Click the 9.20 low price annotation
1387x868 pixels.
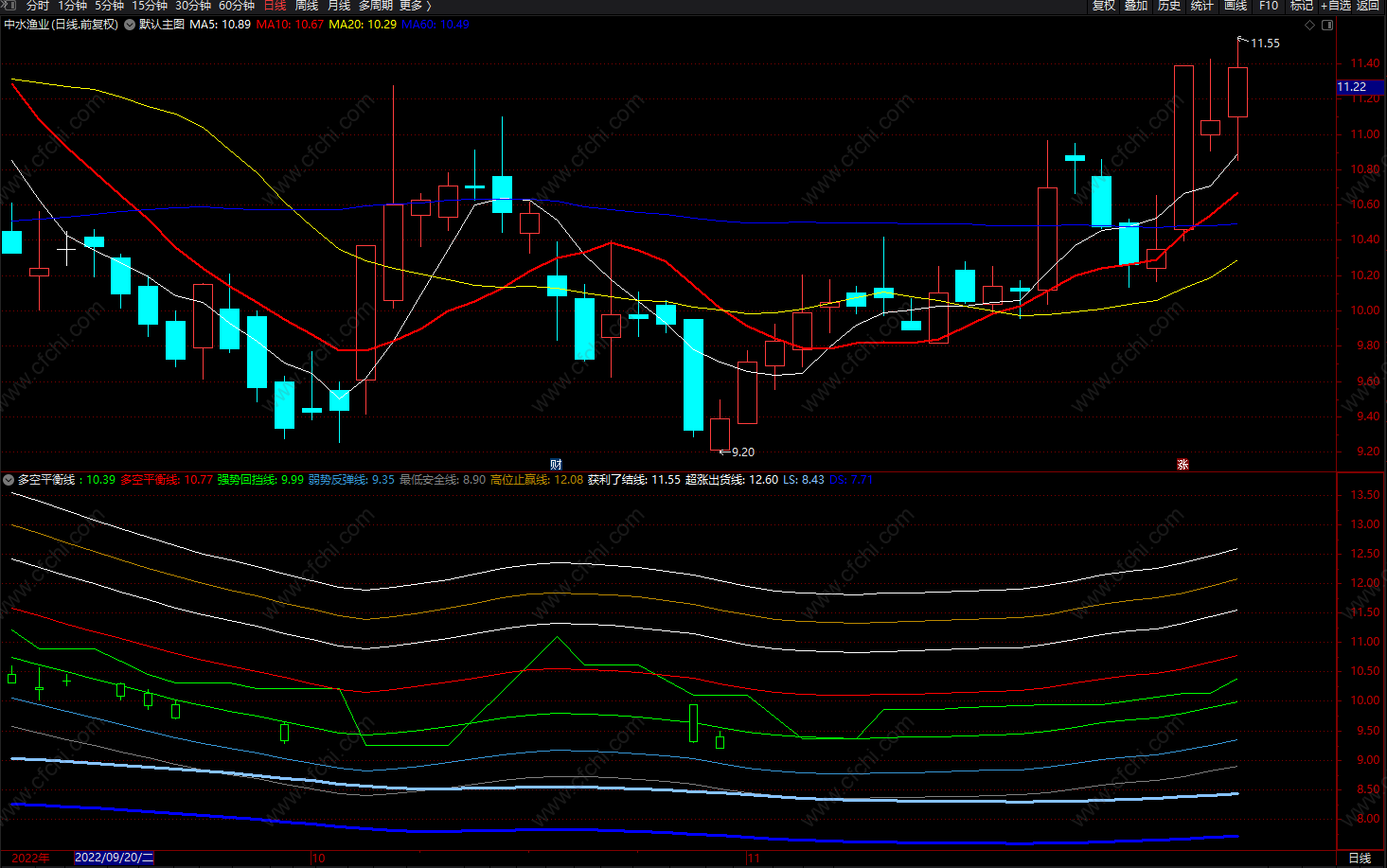pyautogui.click(x=743, y=452)
